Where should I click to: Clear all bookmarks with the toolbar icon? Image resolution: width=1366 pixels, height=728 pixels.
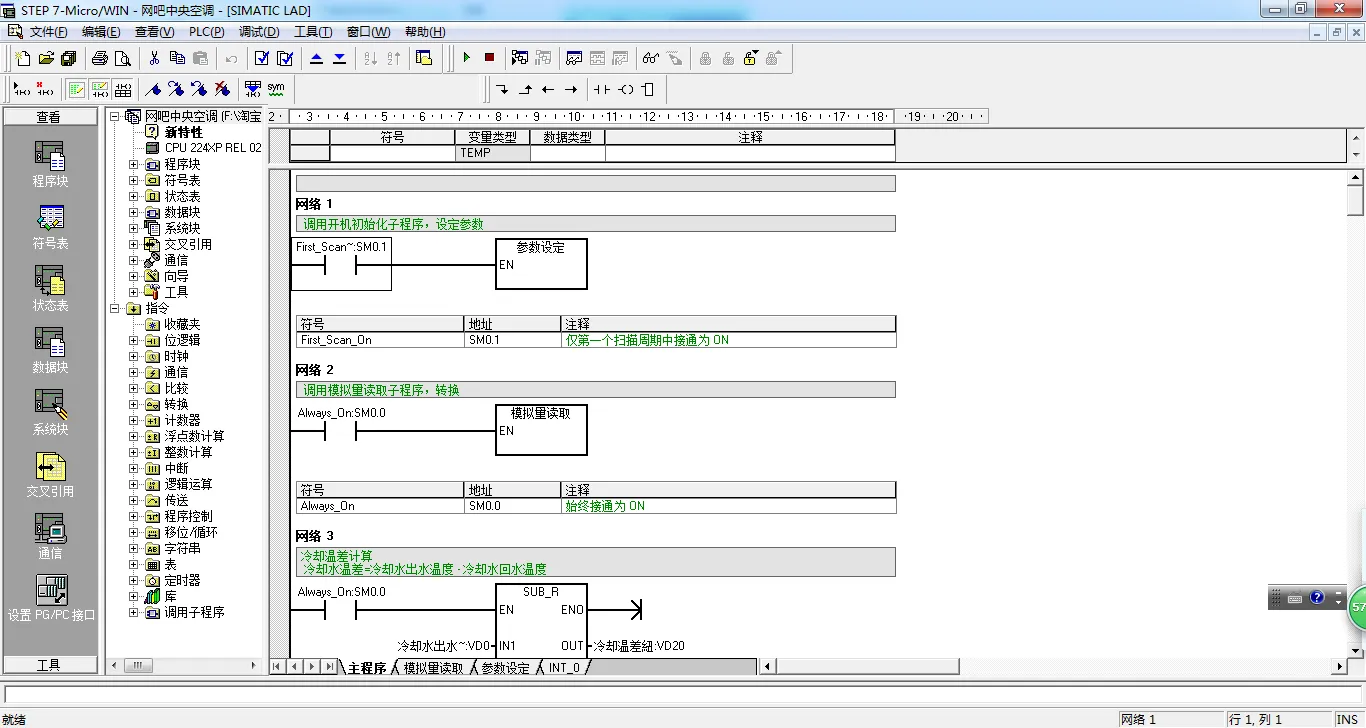pyautogui.click(x=222, y=89)
